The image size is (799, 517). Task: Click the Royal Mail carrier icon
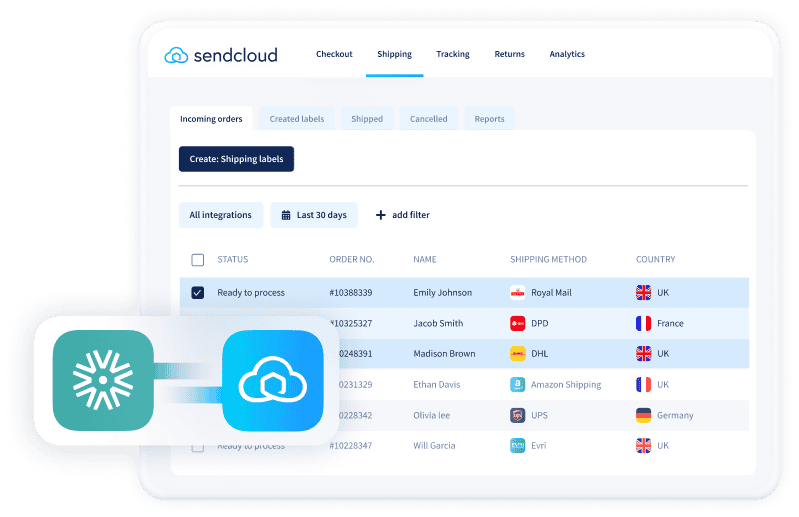(x=518, y=292)
